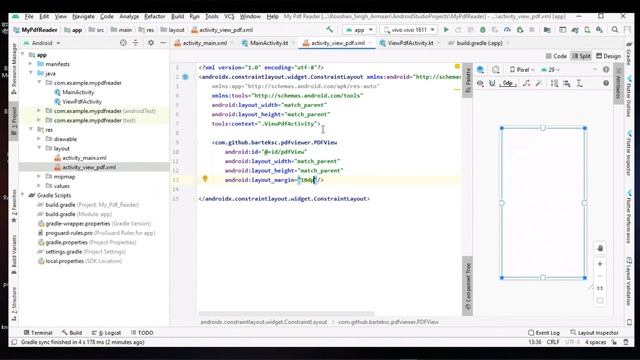Collapse the app module tree node
The height and width of the screenshot is (360, 640).
point(23,54)
